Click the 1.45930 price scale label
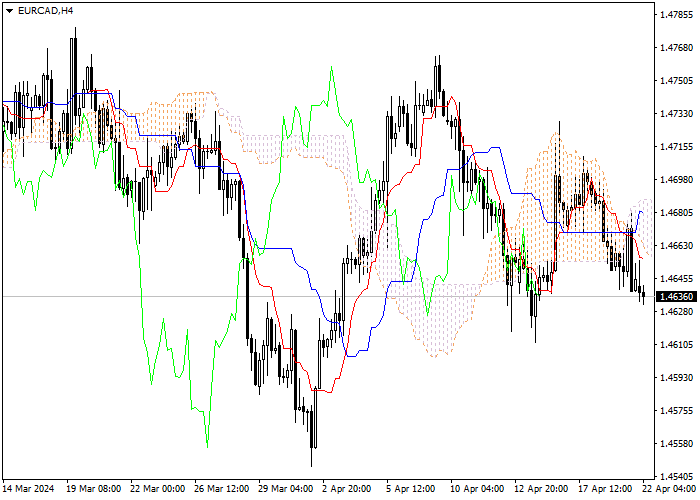This screenshot has width=700, height=500. (x=676, y=378)
